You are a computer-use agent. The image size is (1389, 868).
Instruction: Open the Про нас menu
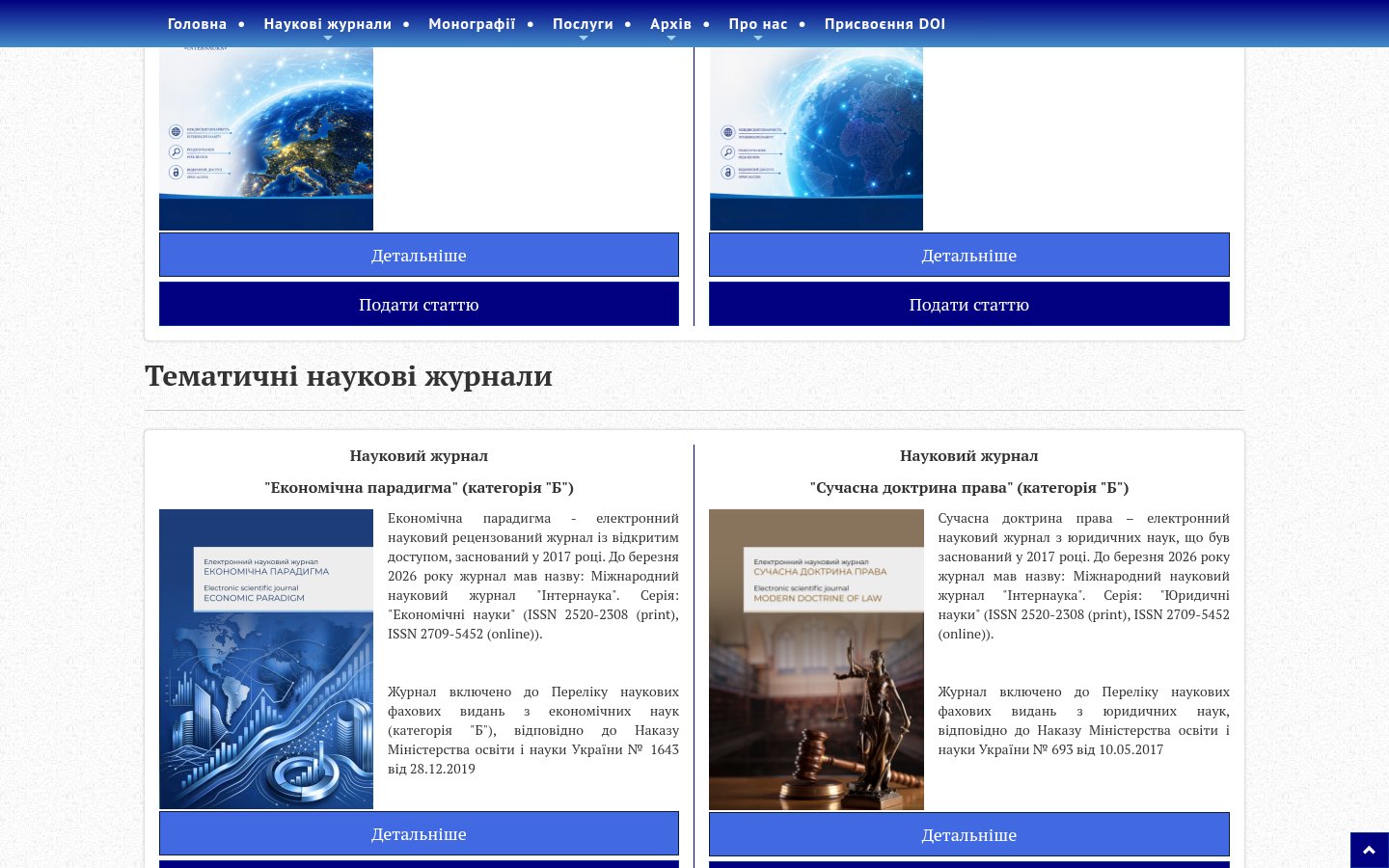point(758,24)
